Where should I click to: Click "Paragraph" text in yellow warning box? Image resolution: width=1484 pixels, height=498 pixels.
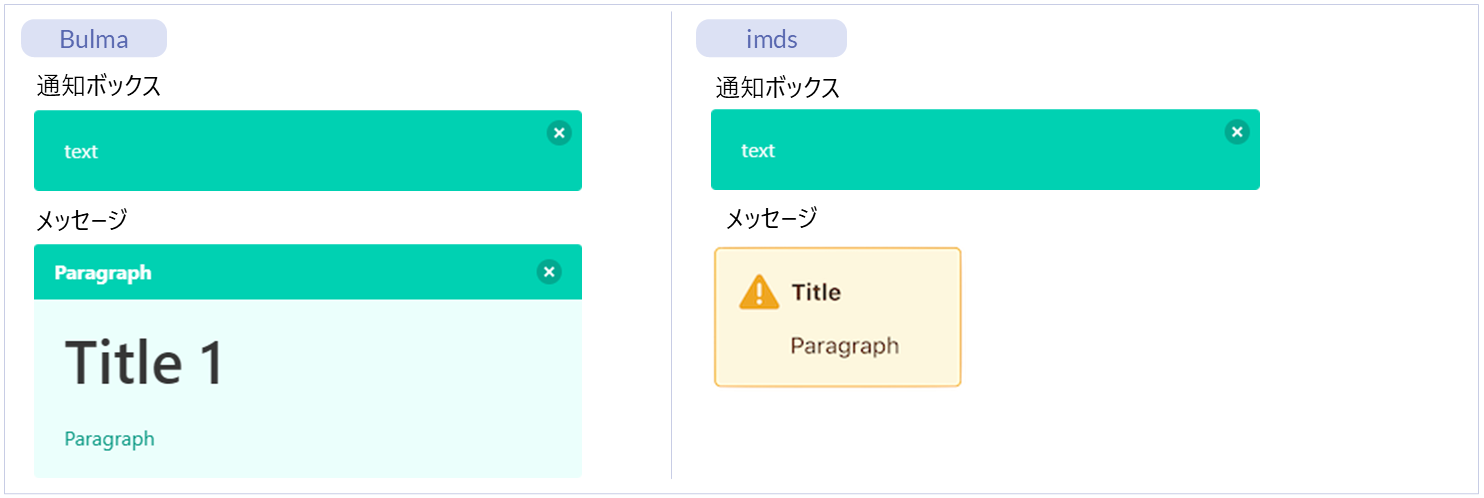[x=844, y=346]
